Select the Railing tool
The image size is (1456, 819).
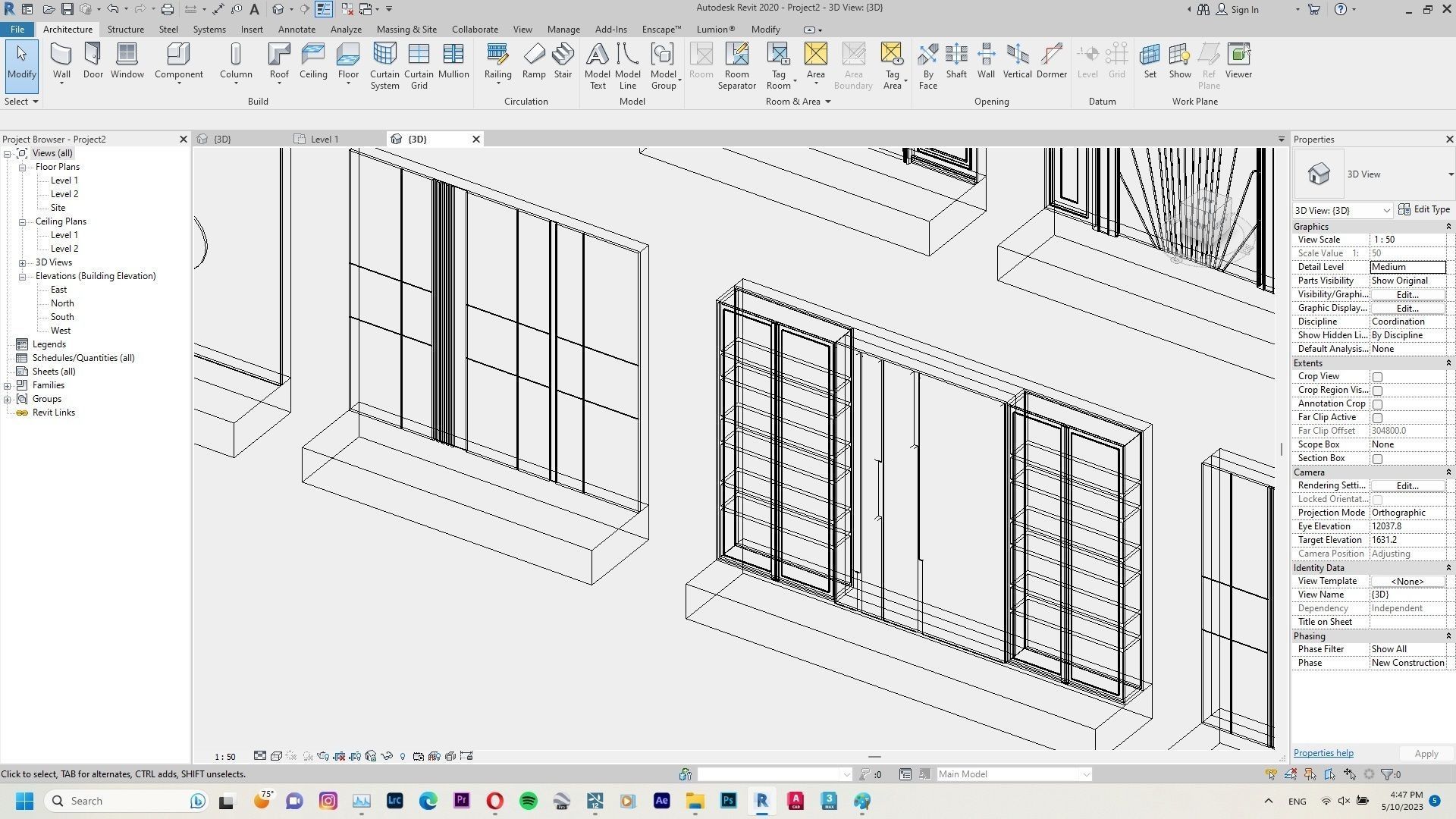point(497,61)
